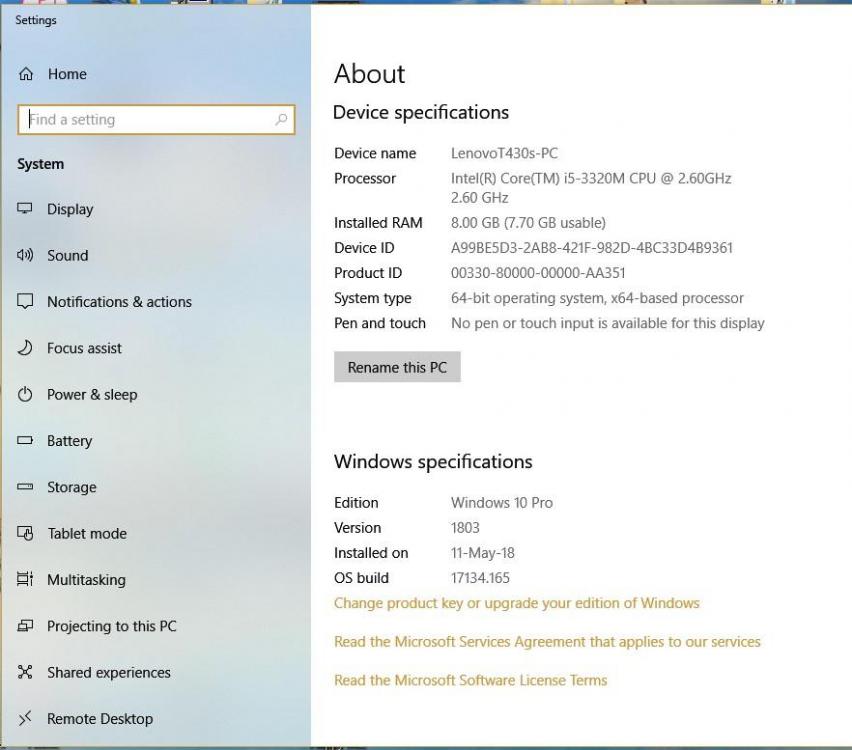This screenshot has height=750, width=852.
Task: Read the Microsoft Services Agreement link
Action: pyautogui.click(x=547, y=642)
